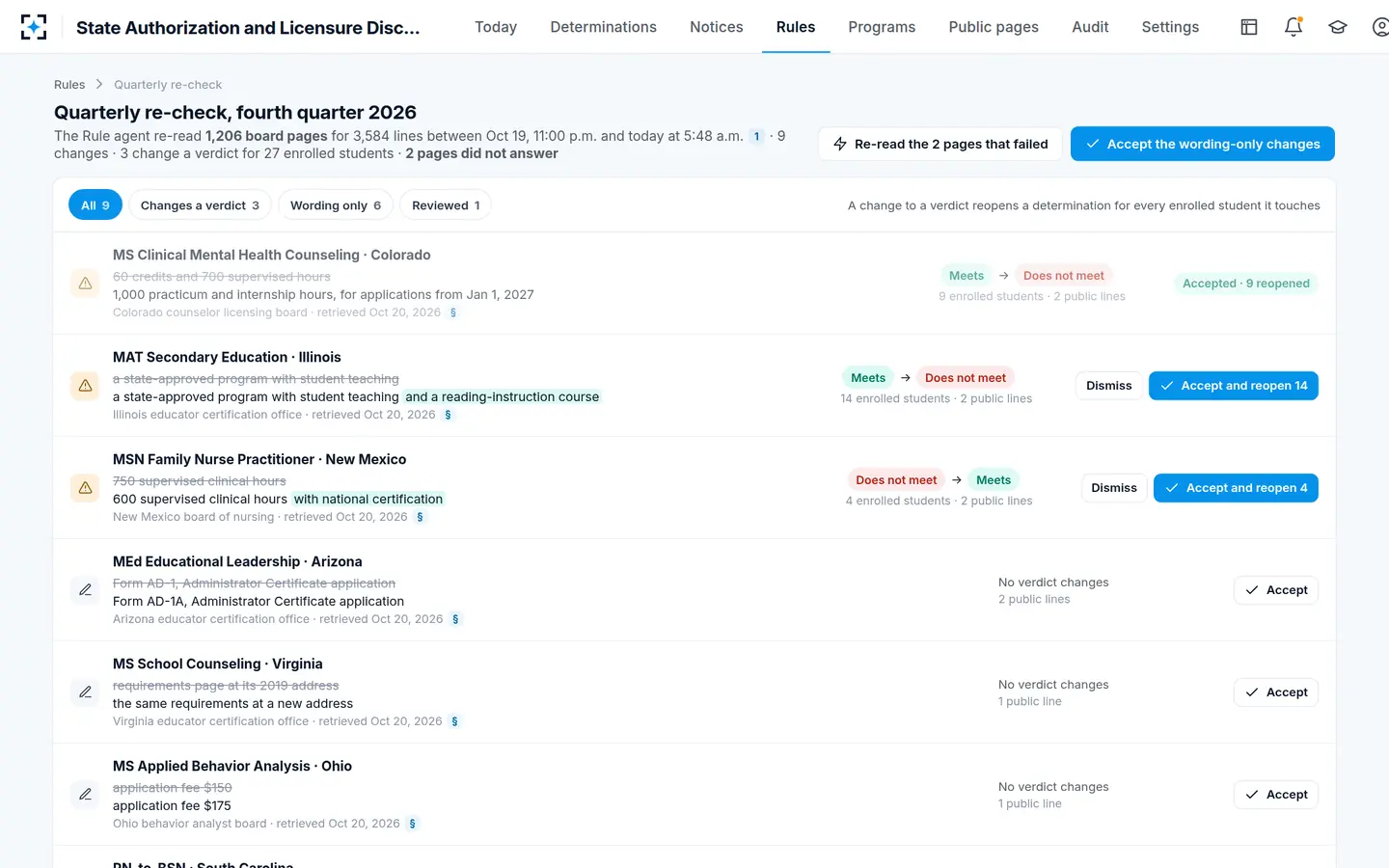Viewport: 1389px width, 868px height.
Task: Accept the MEd Educational Leadership Arizona change
Action: coord(1276,590)
